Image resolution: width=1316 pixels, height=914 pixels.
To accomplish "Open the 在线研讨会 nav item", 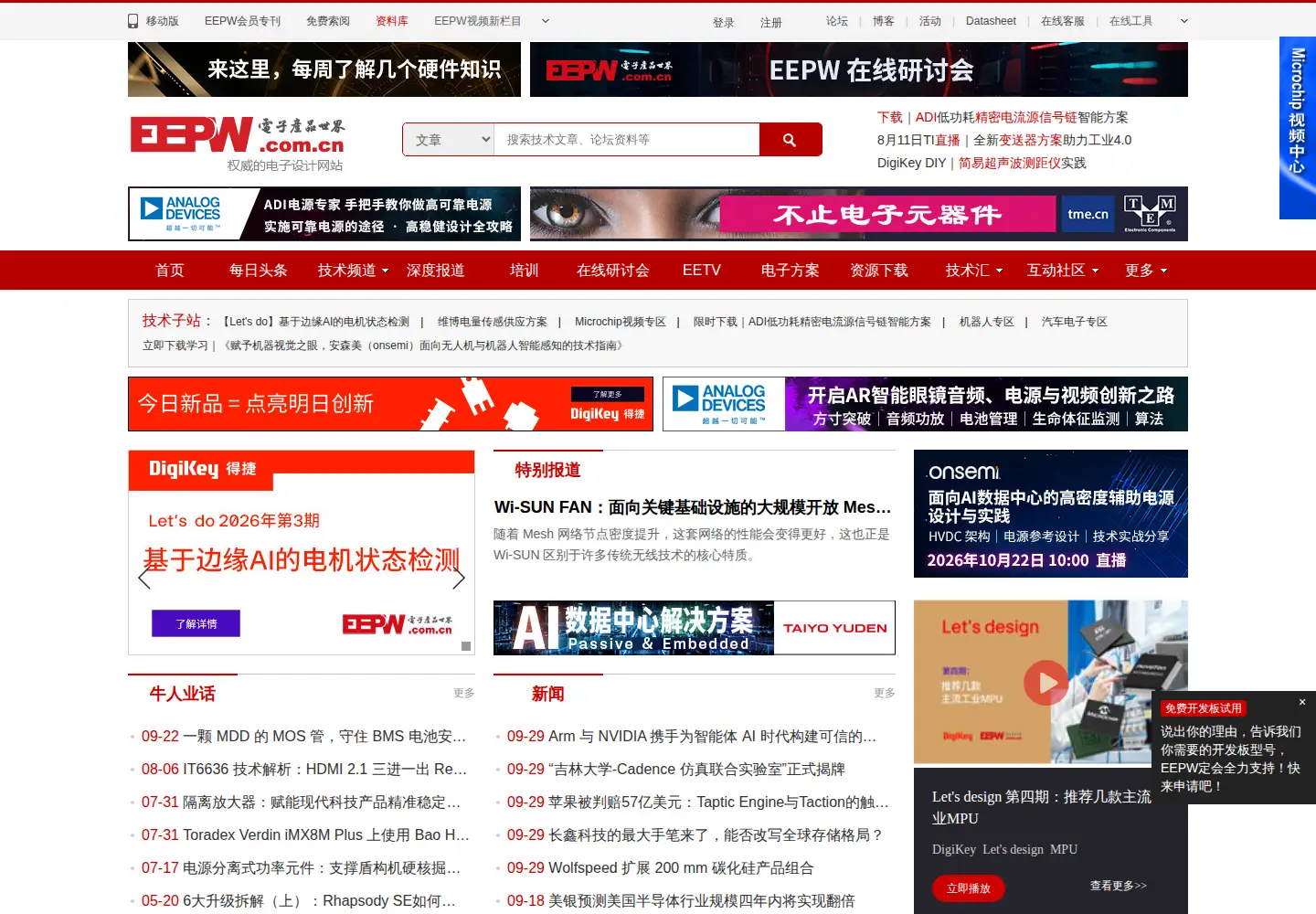I will coord(612,271).
